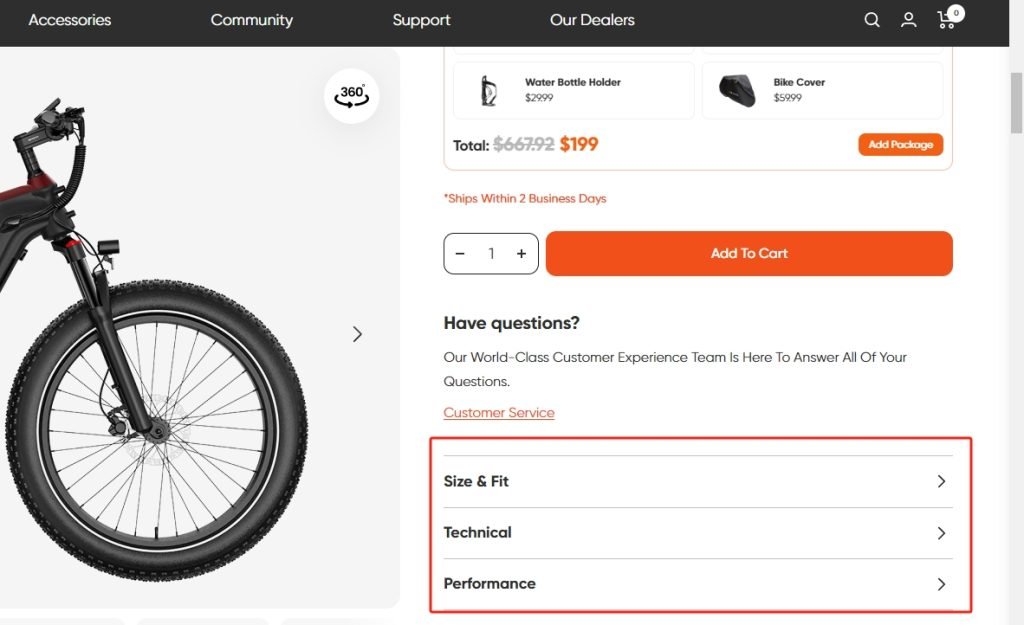The image size is (1024, 625).
Task: Expand the Performance section
Action: [697, 584]
